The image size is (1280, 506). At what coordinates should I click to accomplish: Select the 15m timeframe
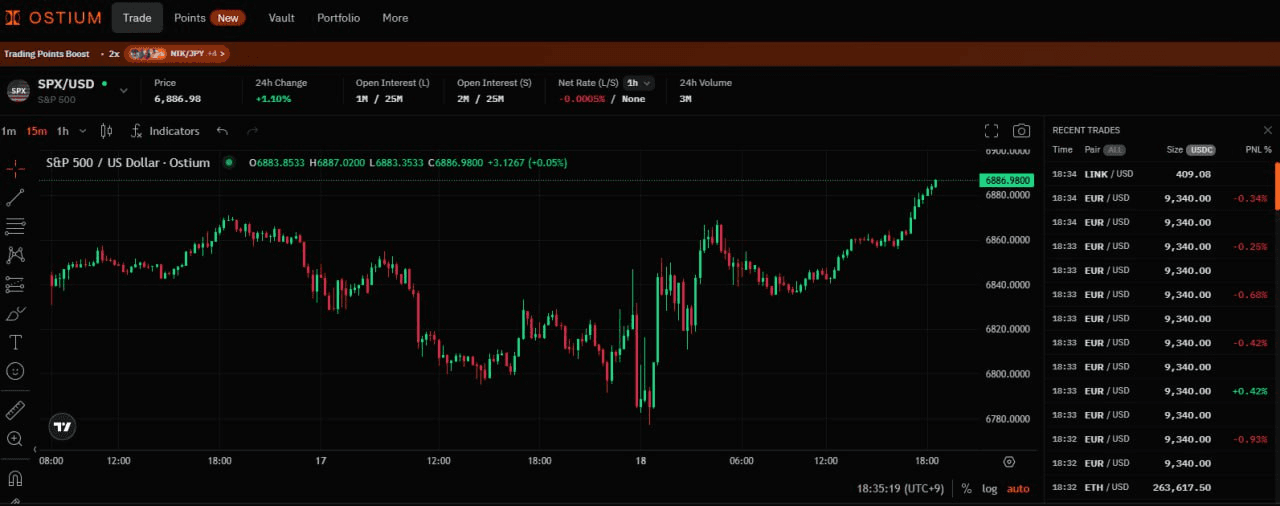[37, 131]
